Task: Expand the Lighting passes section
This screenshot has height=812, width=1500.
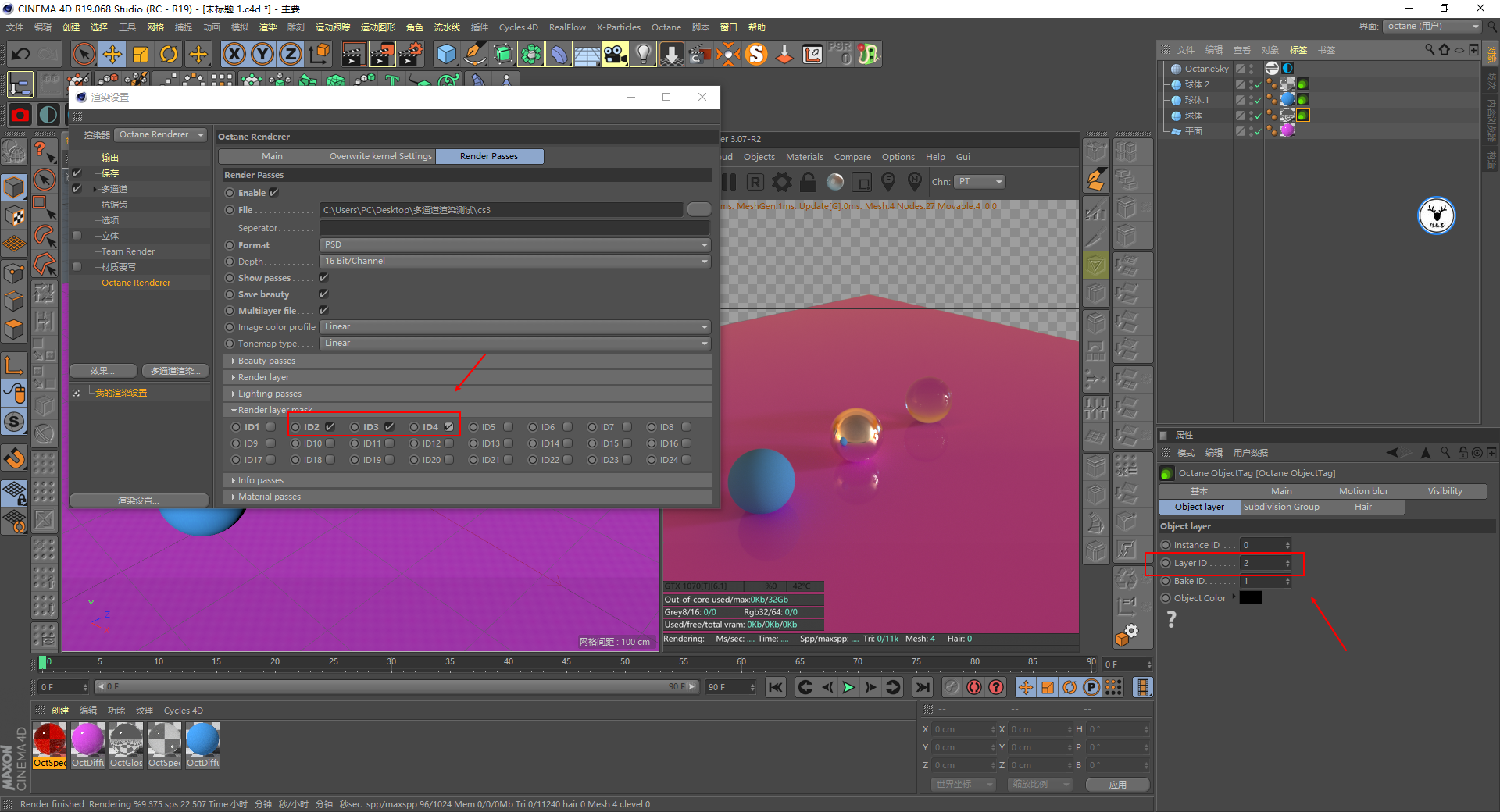Action: coord(467,394)
